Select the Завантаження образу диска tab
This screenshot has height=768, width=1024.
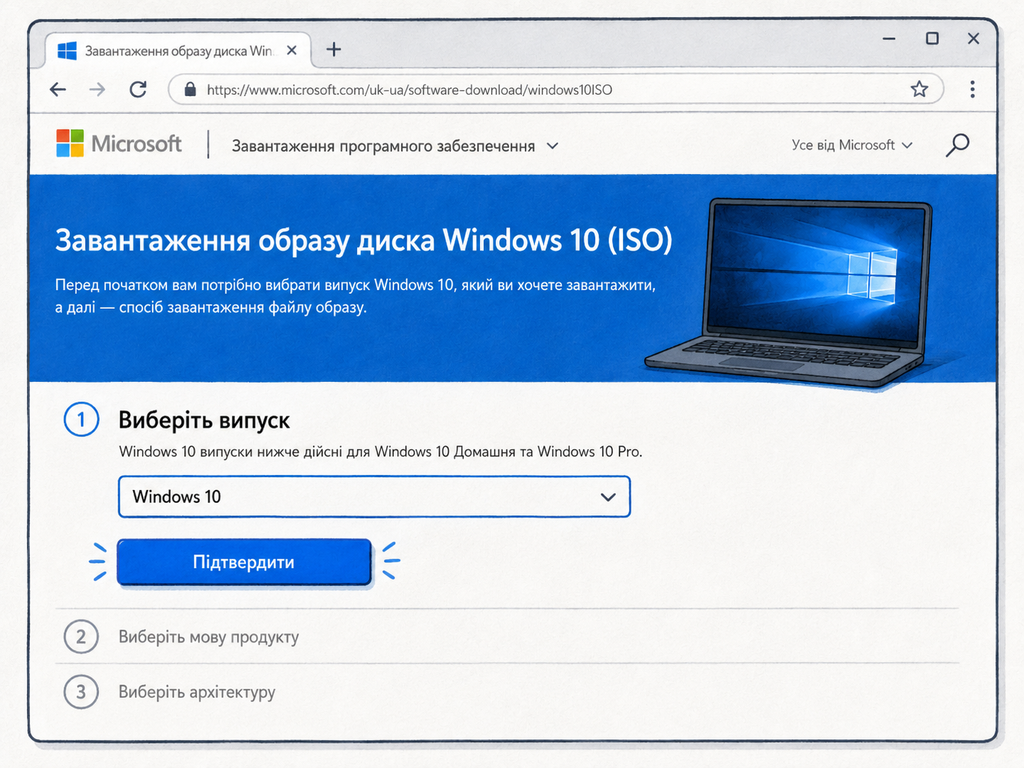click(x=178, y=50)
